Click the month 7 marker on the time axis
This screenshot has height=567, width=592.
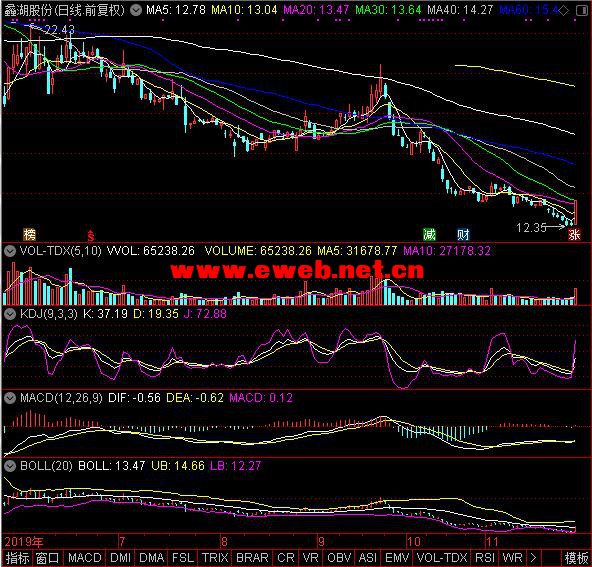[x=121, y=542]
